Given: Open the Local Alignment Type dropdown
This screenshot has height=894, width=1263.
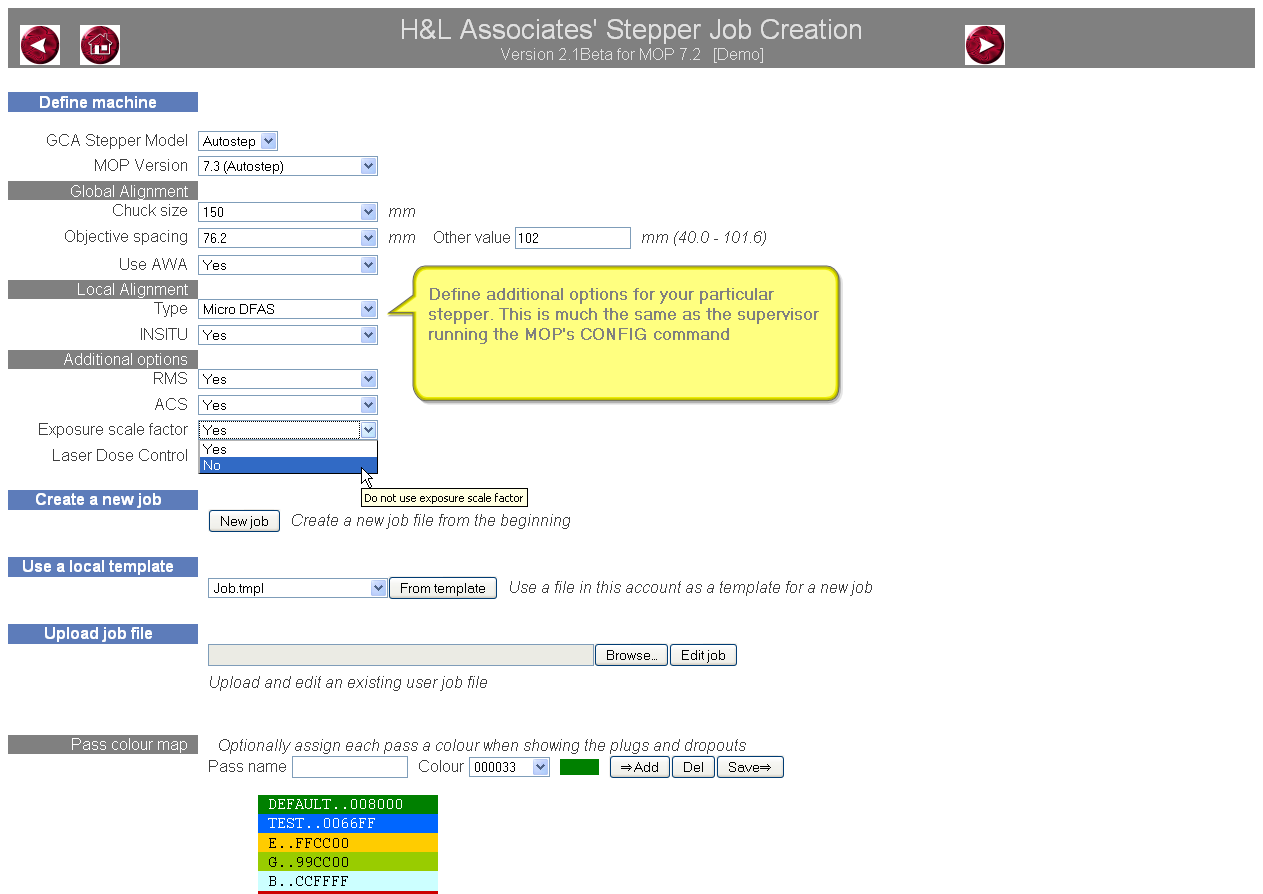Looking at the screenshot, I should 288,309.
